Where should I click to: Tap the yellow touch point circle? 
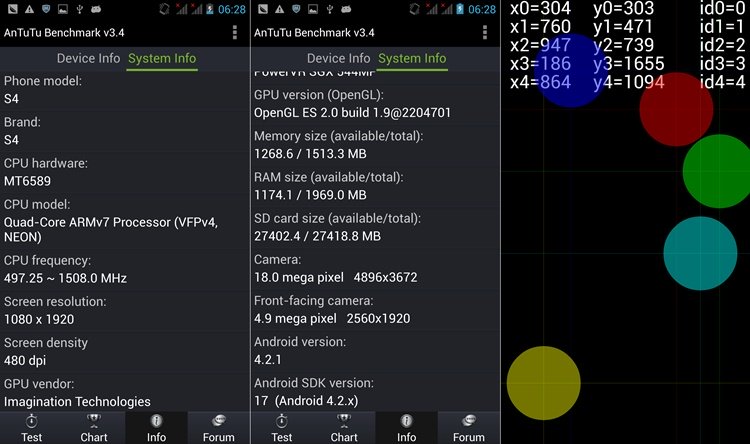point(544,383)
